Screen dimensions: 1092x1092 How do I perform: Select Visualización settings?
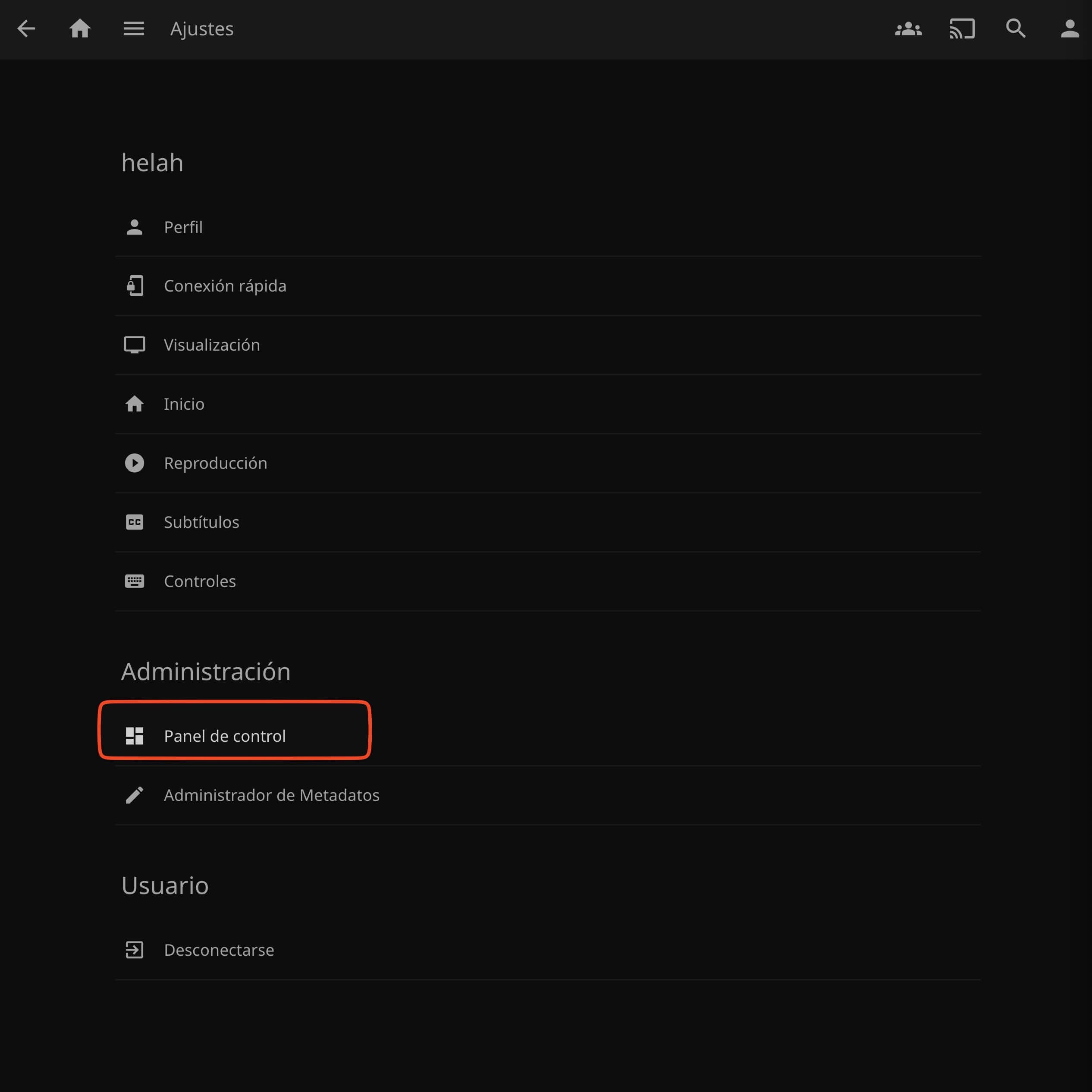pyautogui.click(x=212, y=345)
